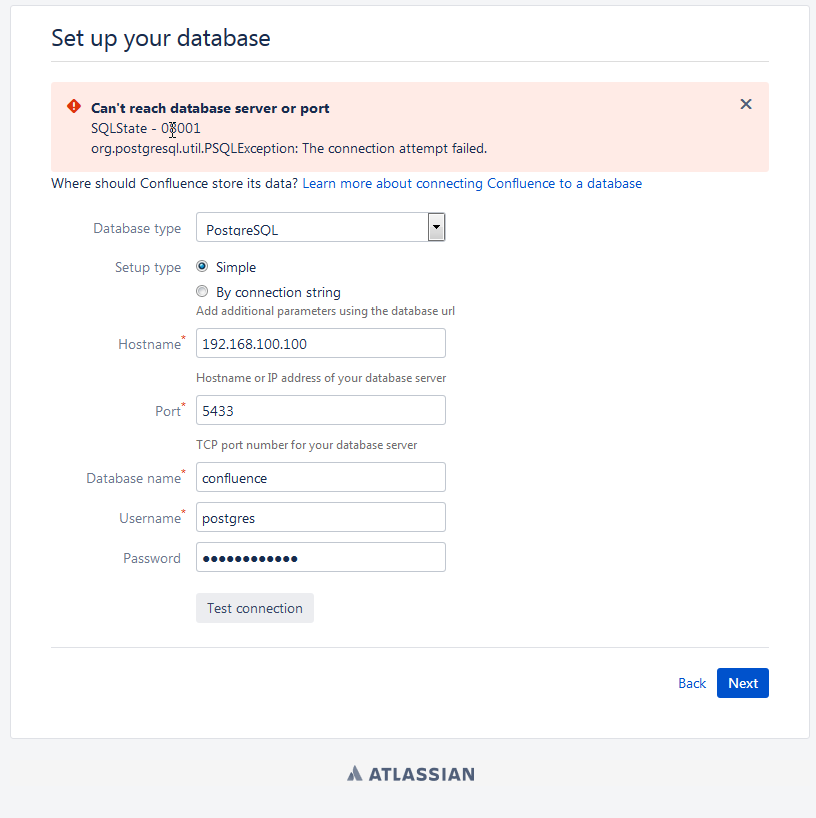Click the Test connection button
The width and height of the screenshot is (816, 818).
[x=255, y=608]
